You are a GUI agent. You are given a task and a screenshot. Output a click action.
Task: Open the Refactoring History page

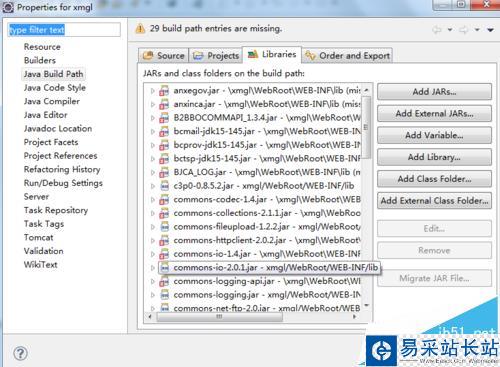(x=62, y=169)
